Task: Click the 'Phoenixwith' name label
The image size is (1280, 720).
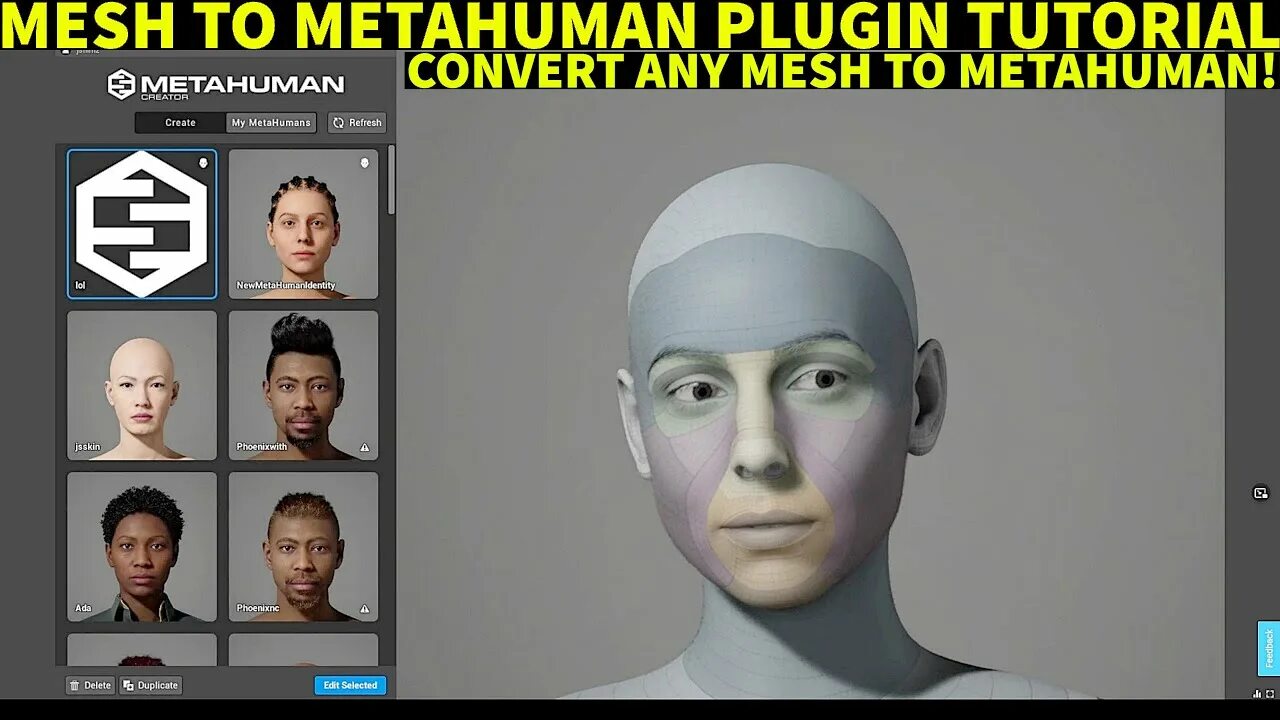Action: [262, 447]
